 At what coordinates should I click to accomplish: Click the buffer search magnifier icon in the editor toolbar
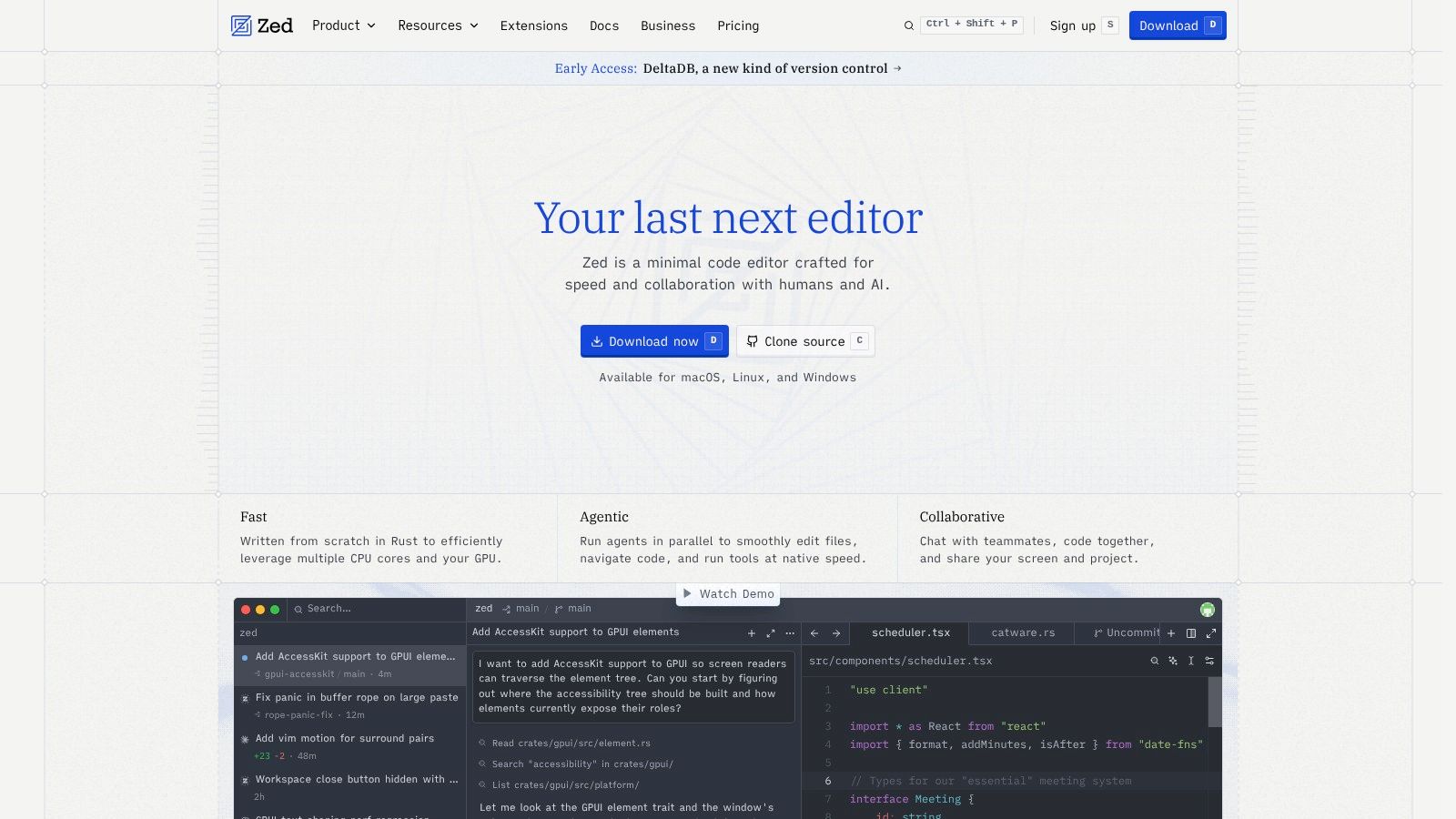1155,661
